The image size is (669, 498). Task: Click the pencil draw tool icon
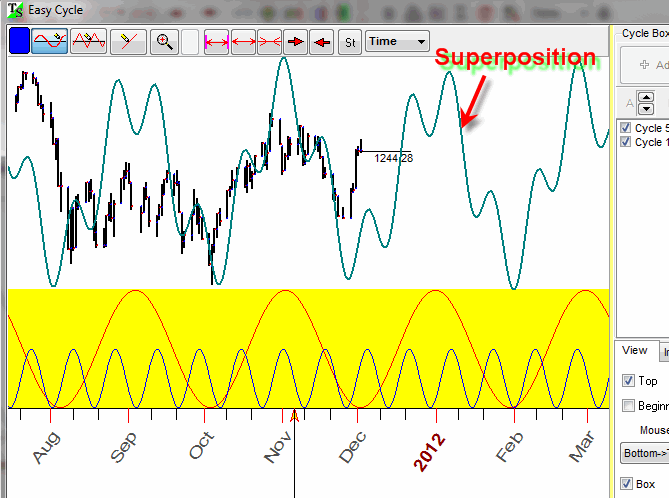(x=129, y=41)
